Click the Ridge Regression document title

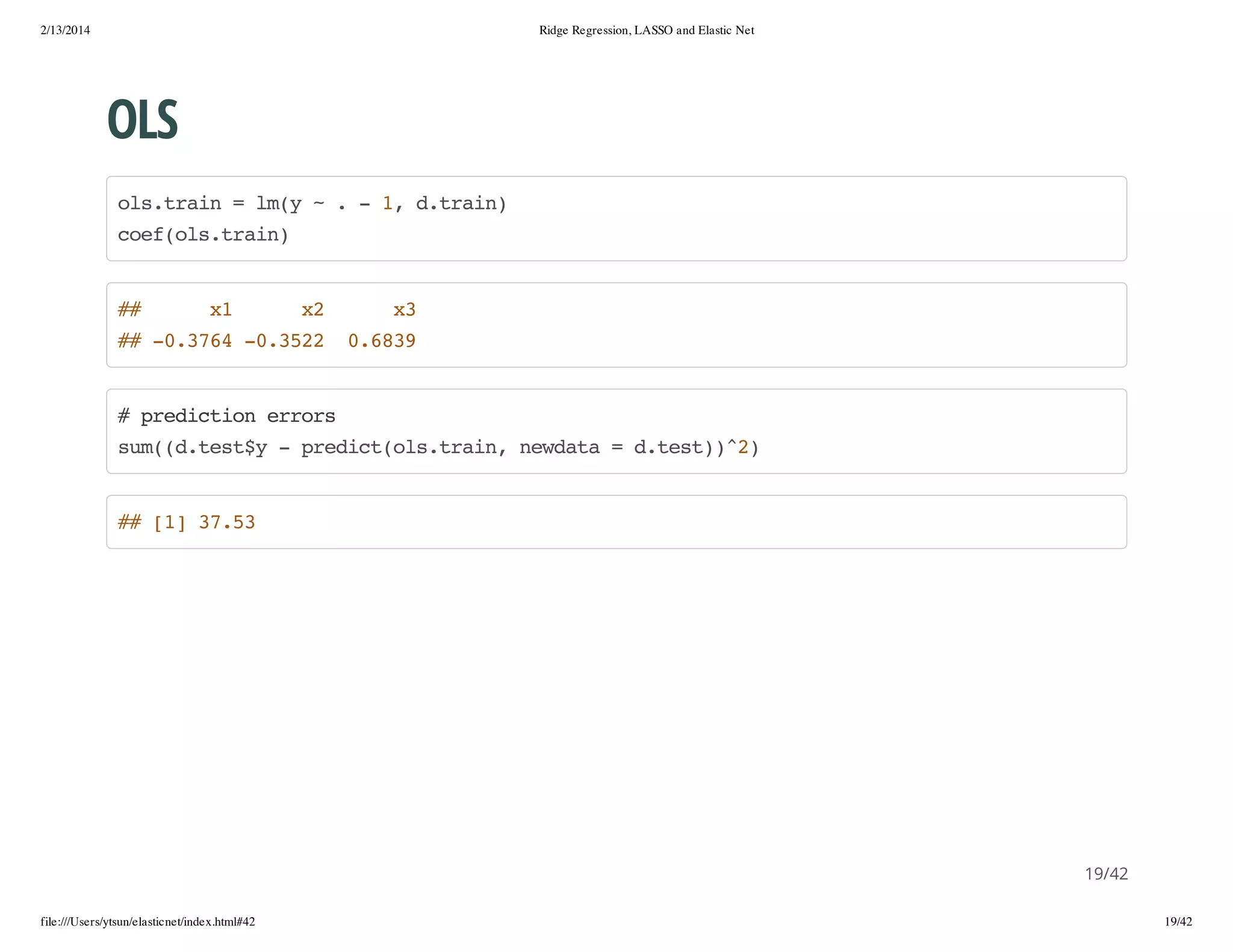(x=646, y=30)
